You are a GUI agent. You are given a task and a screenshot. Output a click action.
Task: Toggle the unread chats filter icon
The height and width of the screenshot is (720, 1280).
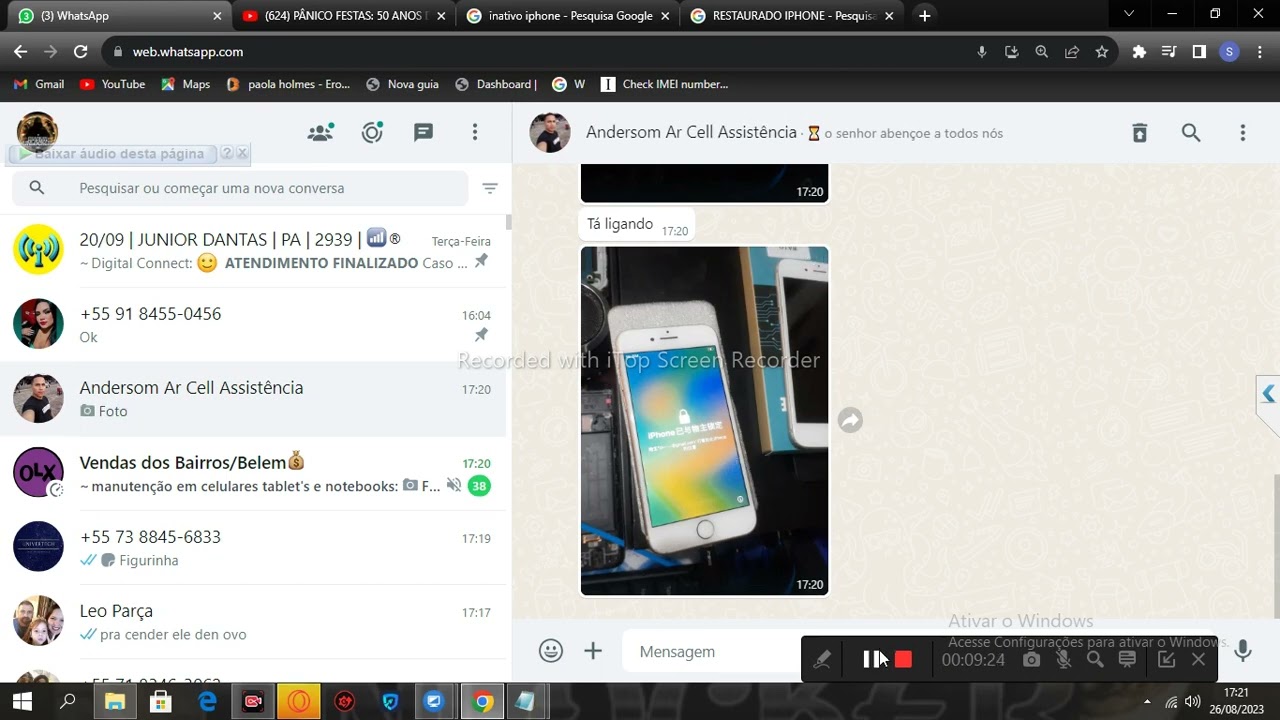490,188
